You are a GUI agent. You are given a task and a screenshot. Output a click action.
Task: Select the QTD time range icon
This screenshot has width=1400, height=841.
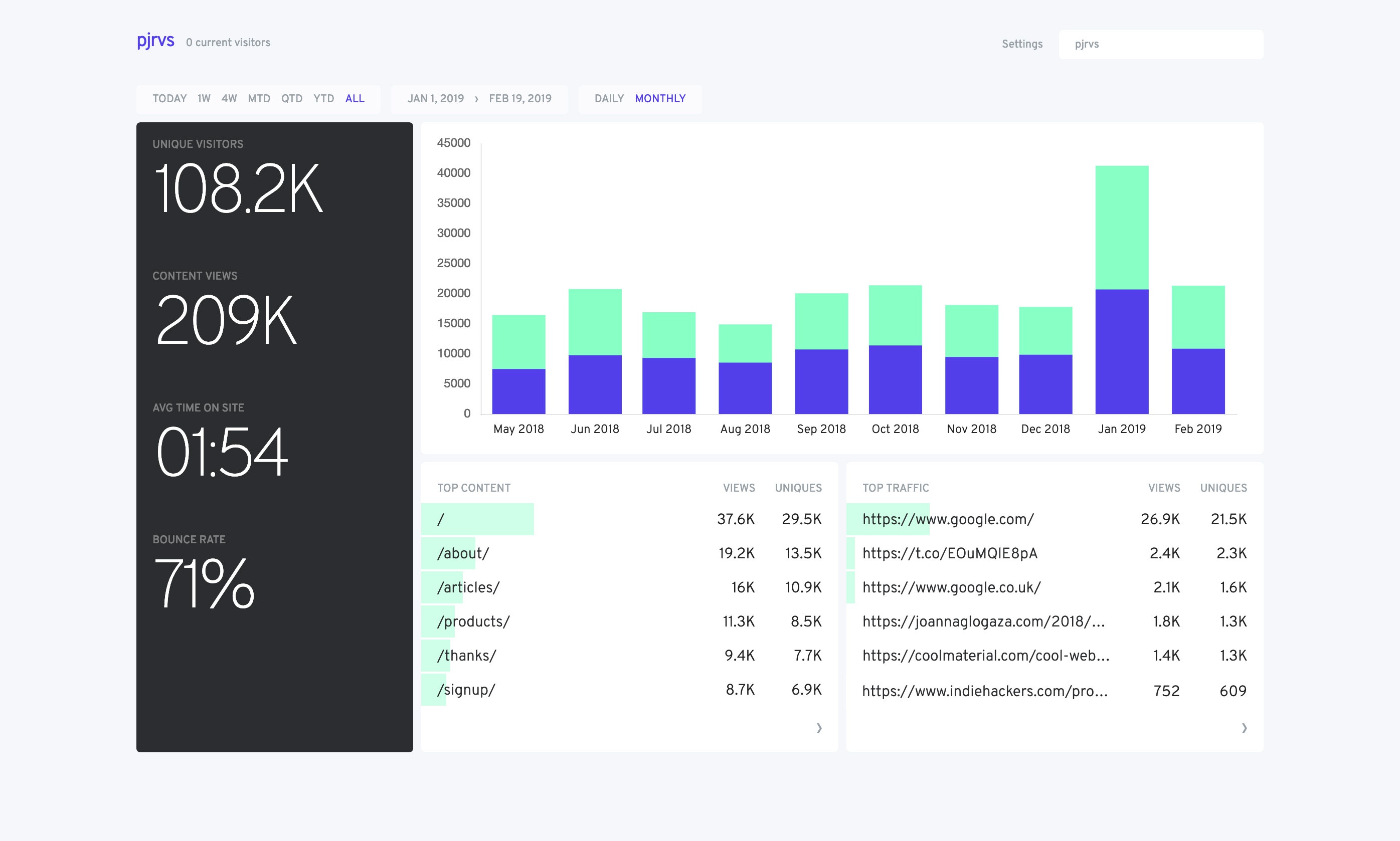click(295, 98)
